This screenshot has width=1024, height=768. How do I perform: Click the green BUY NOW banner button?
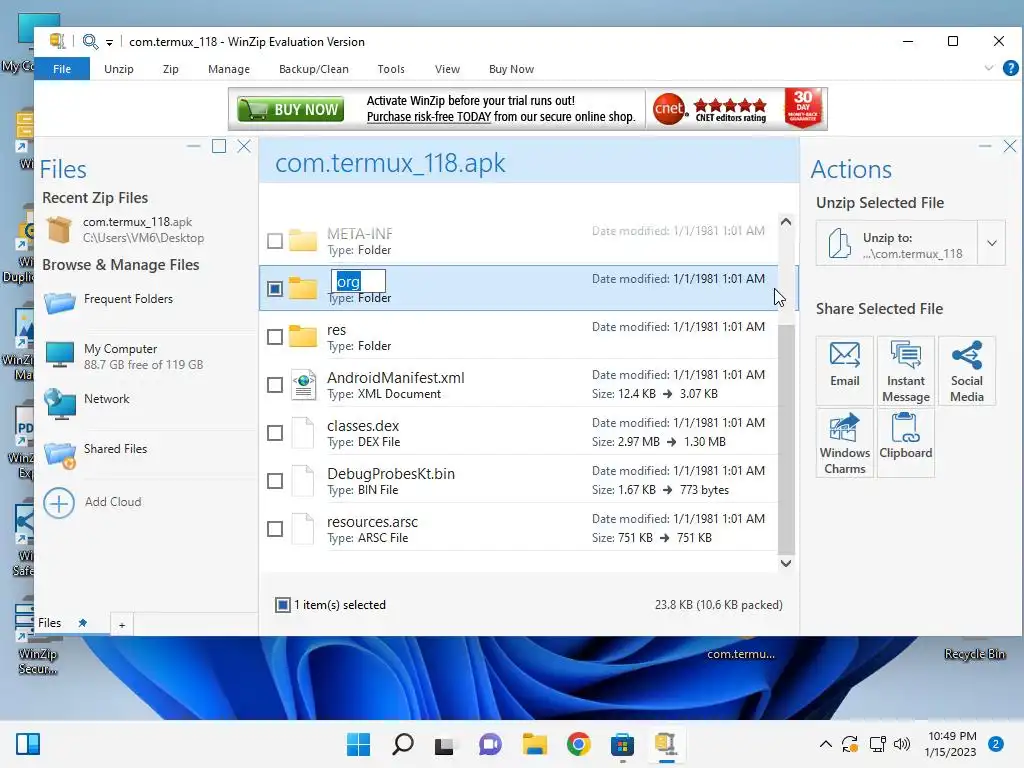[x=291, y=109]
